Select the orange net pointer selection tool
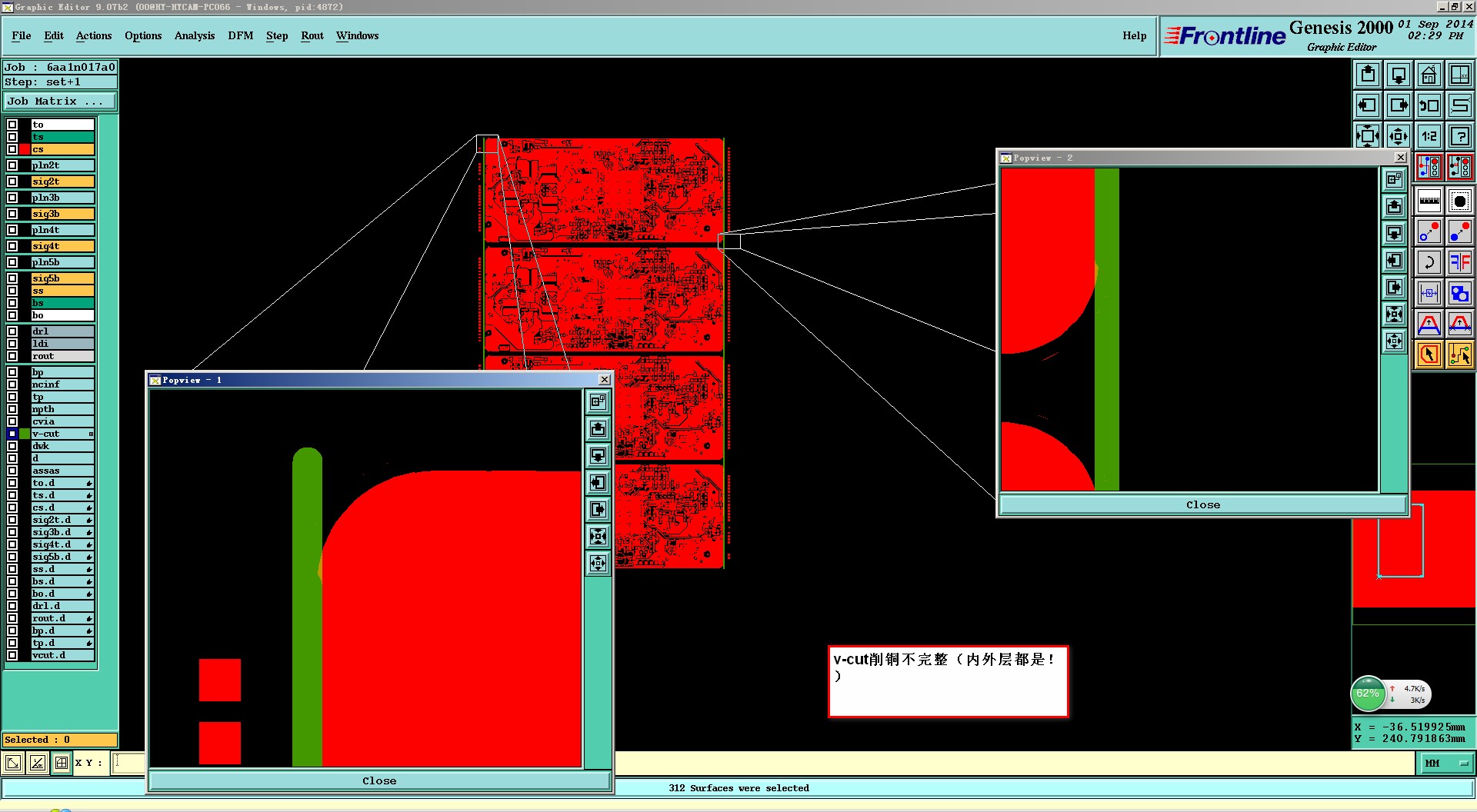Screen dimensions: 1477x812 tap(1460, 354)
